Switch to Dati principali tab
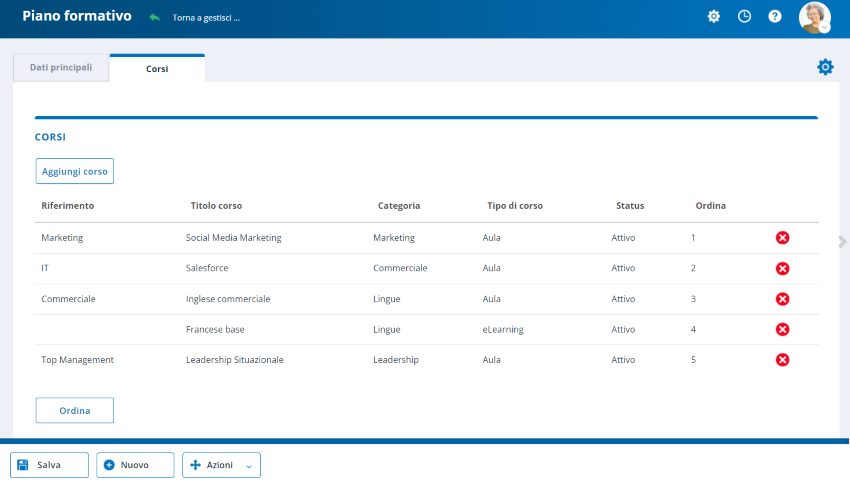850x484 pixels. click(61, 68)
